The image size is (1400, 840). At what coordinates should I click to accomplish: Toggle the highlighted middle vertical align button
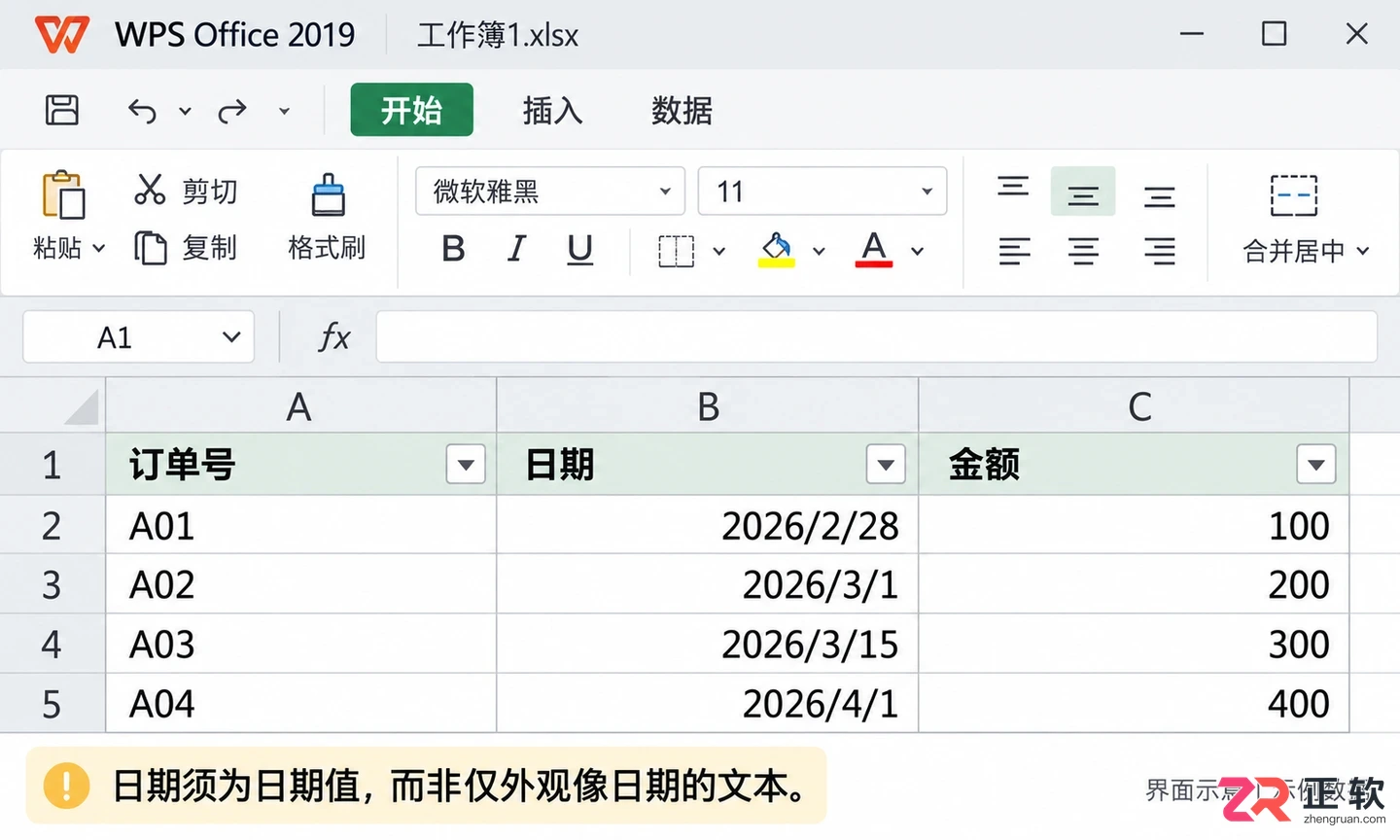[1083, 192]
